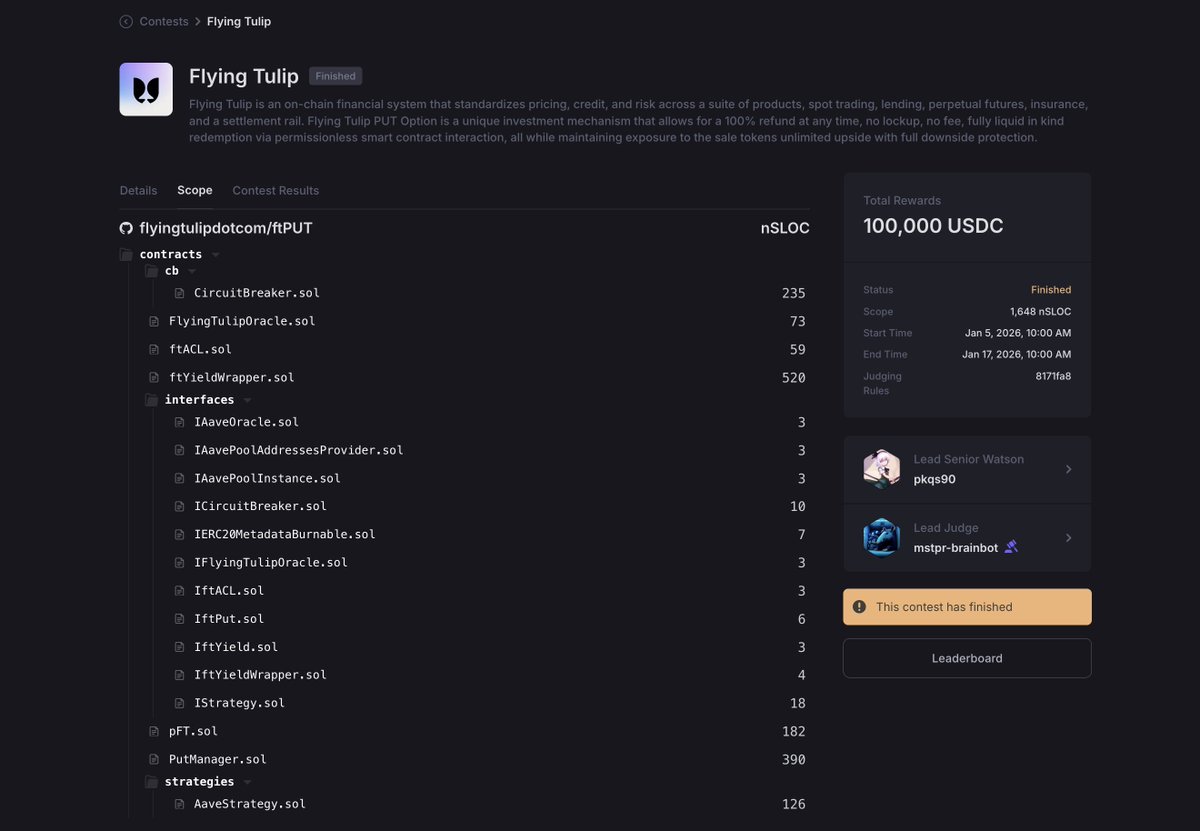Click the file icon for PutManager.sol
Image resolution: width=1200 pixels, height=831 pixels.
154,759
